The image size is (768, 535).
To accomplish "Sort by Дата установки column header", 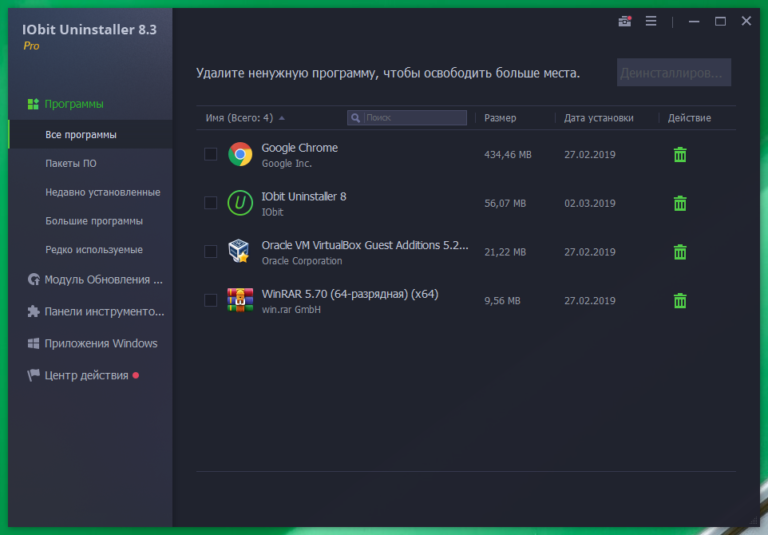I will coord(599,118).
